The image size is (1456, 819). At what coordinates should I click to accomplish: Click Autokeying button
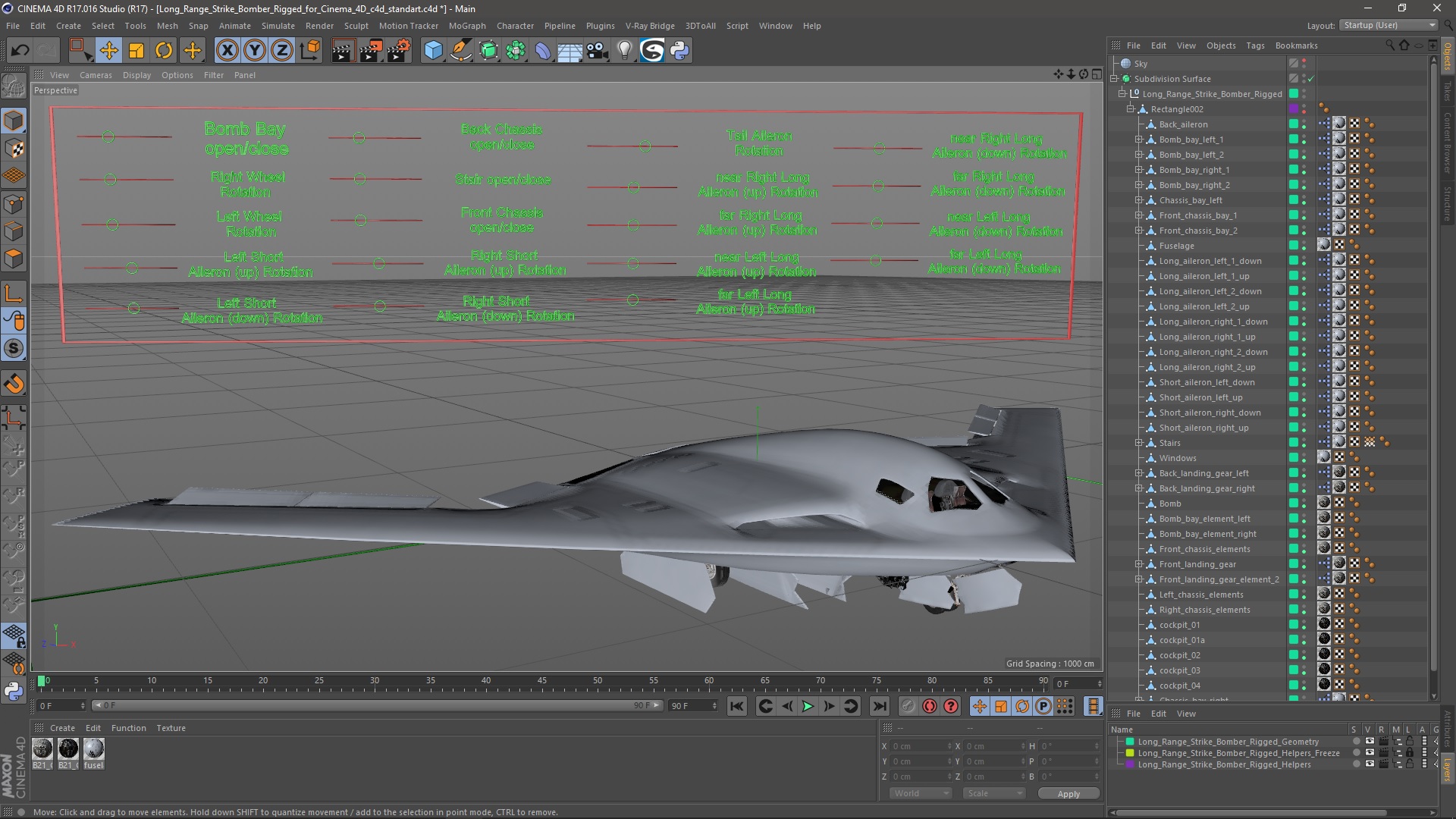tap(930, 706)
